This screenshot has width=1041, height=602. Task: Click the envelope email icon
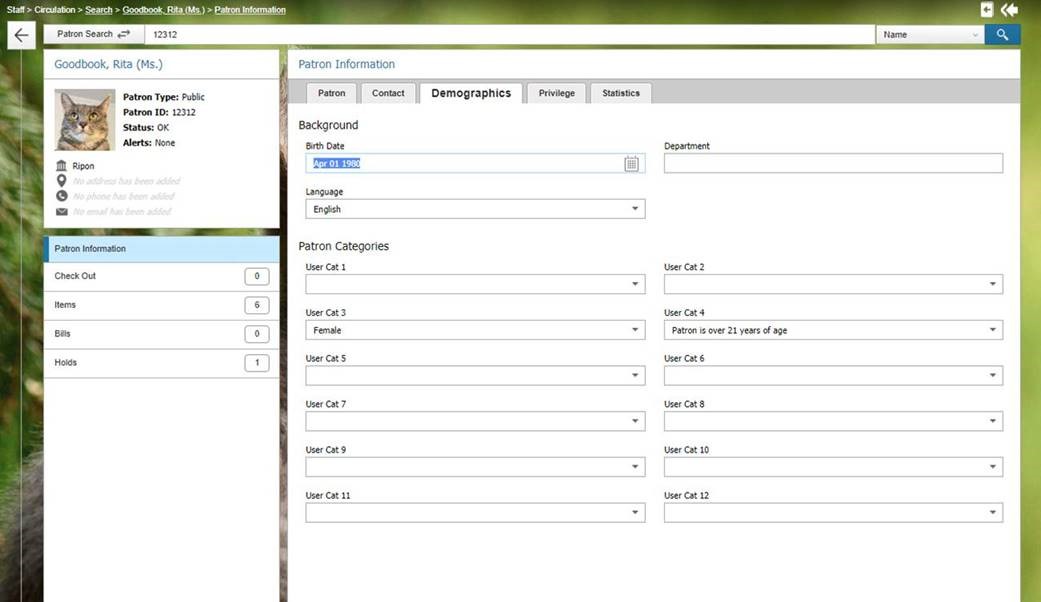tap(62, 212)
